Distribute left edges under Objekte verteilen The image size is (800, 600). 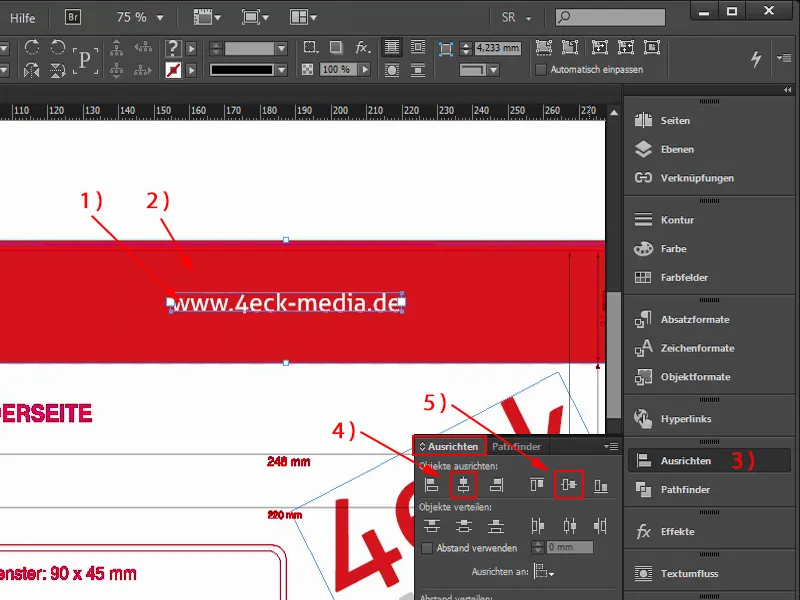click(537, 526)
